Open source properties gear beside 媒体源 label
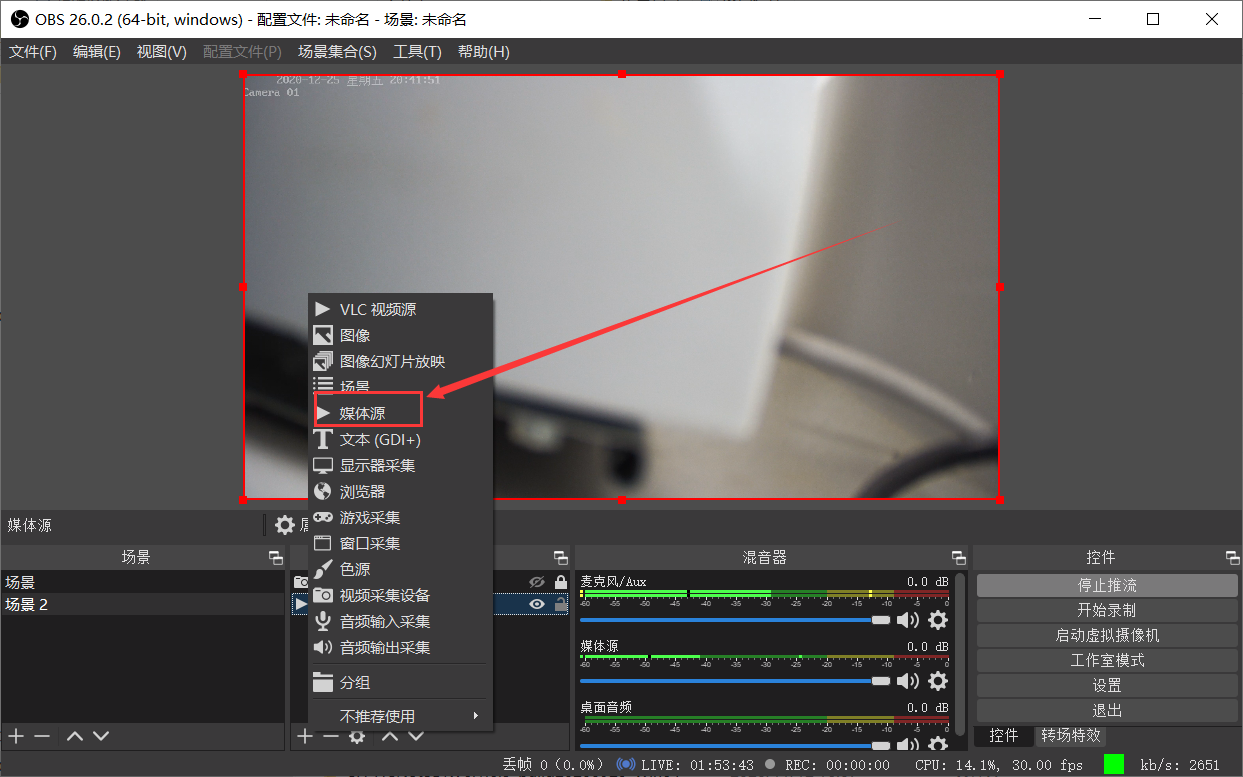1243x777 pixels. pyautogui.click(x=285, y=525)
